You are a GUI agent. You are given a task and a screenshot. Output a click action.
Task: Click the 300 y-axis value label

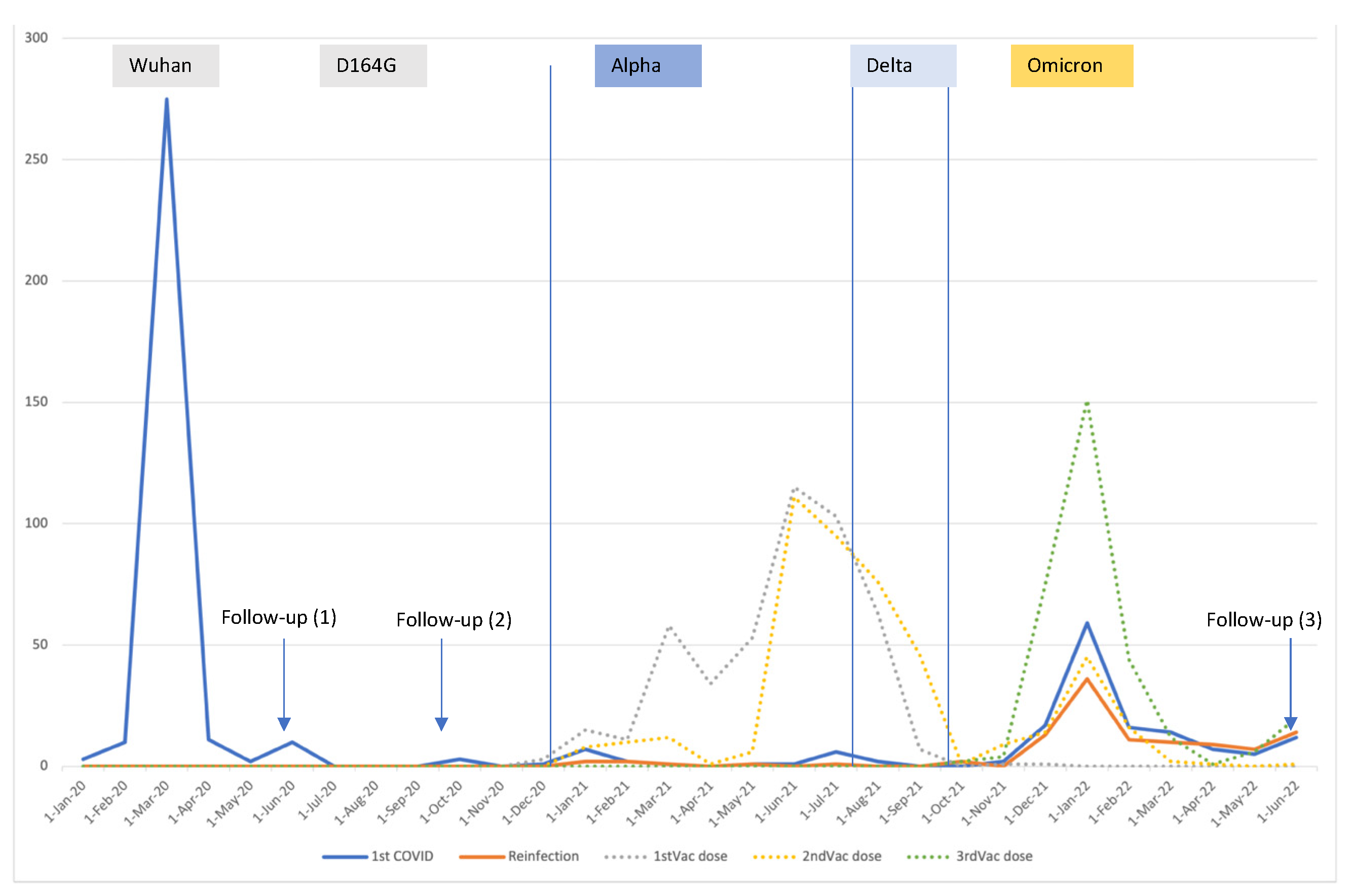36,38
